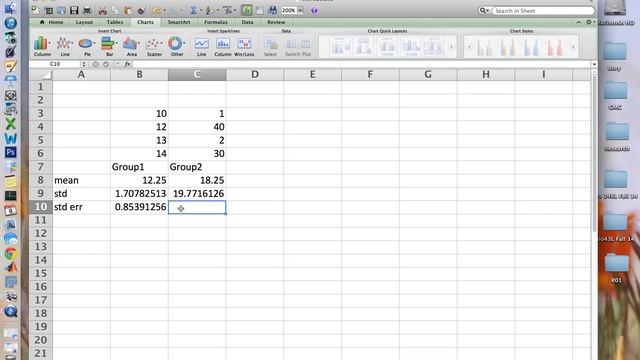Switch to the Tables tab
Viewport: 640px width, 360px height.
115,22
